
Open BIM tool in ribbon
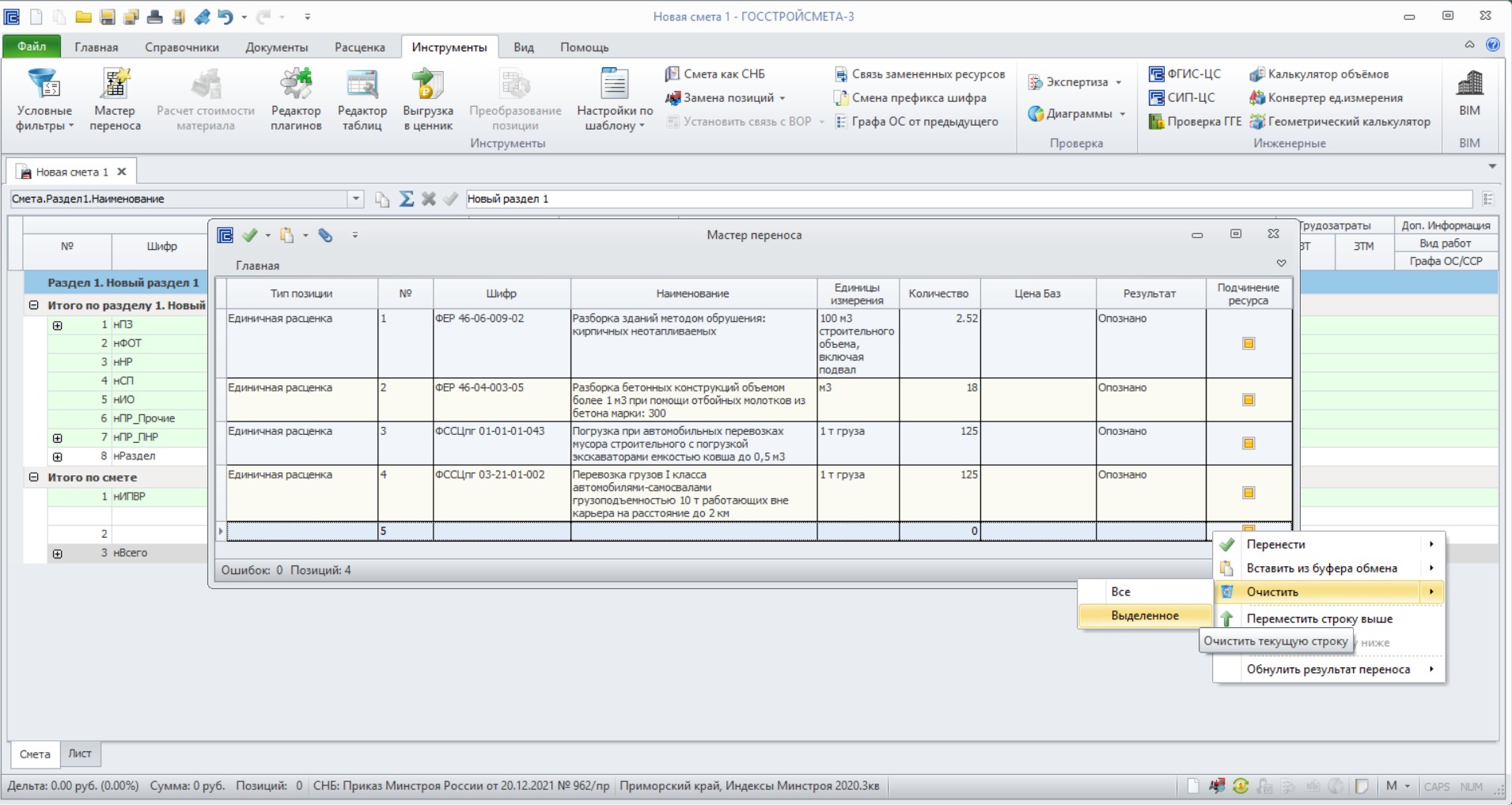click(1469, 93)
